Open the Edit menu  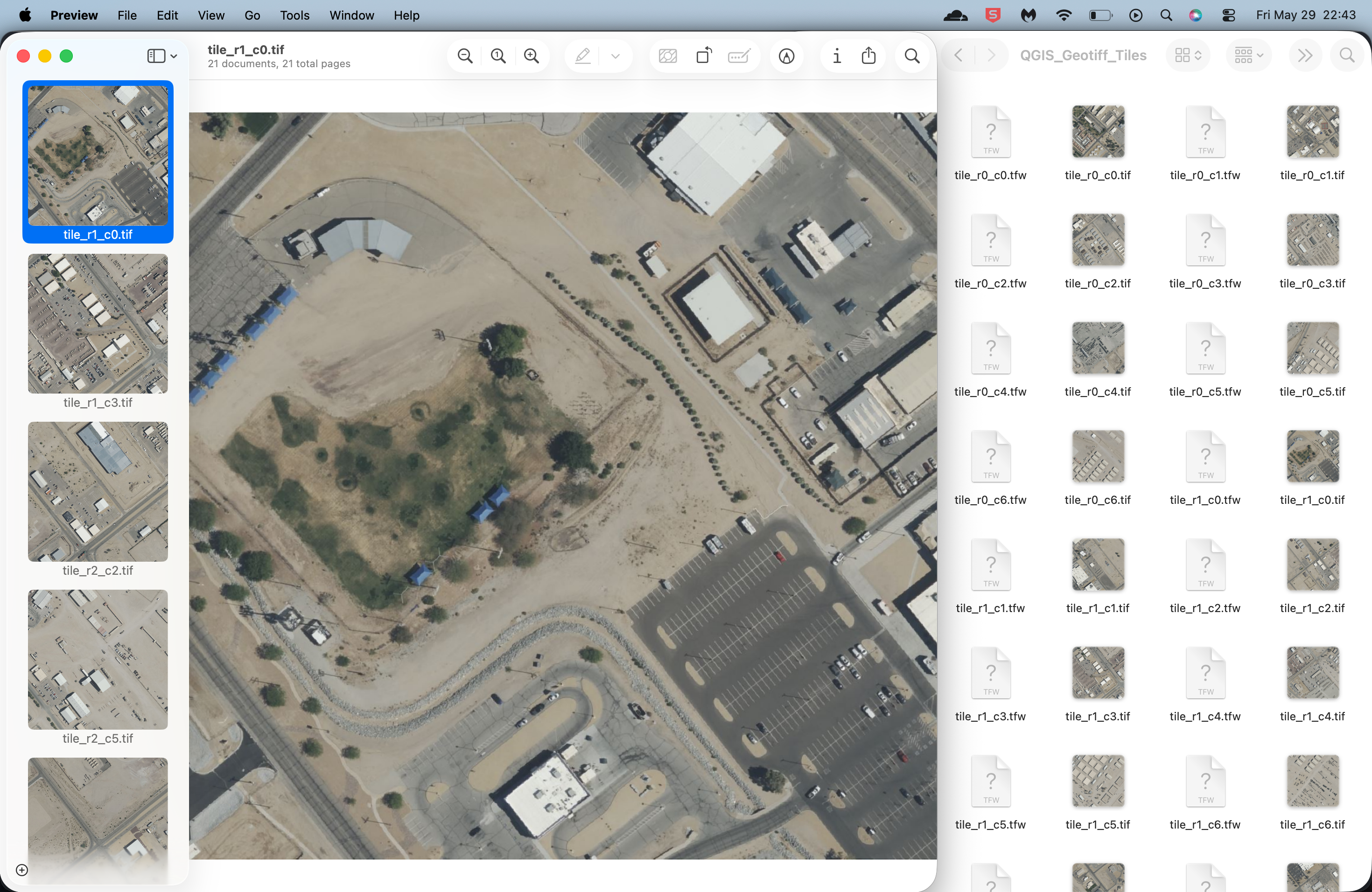[167, 15]
